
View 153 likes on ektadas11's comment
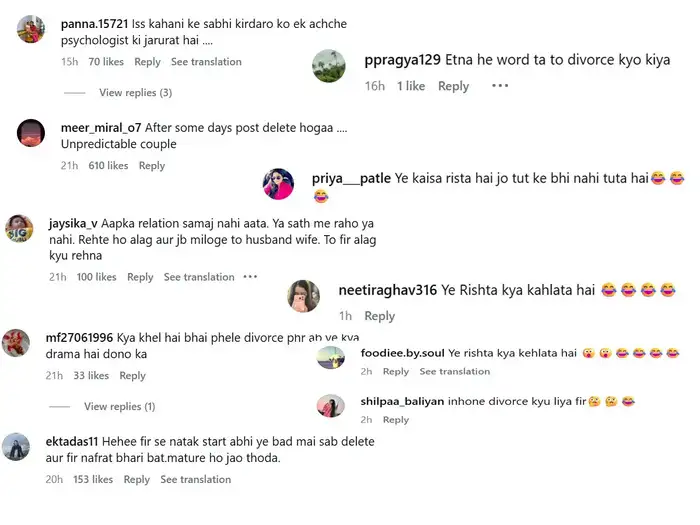(93, 480)
